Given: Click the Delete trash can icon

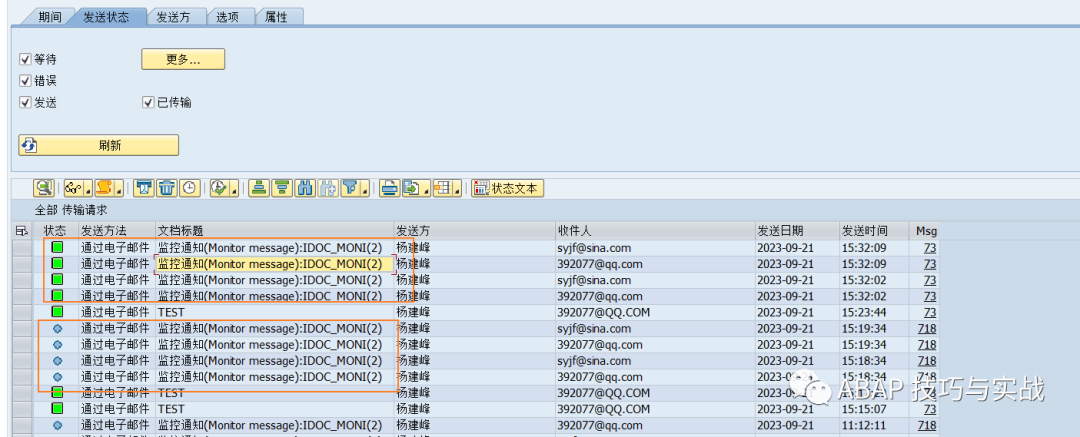Looking at the screenshot, I should point(167,187).
